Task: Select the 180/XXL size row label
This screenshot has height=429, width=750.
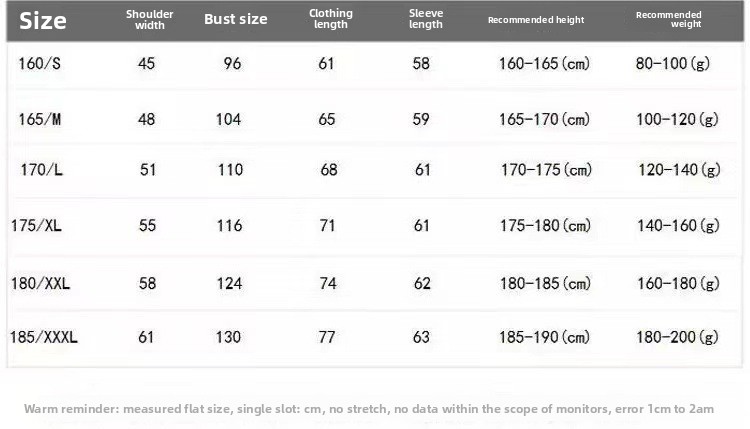Action: click(40, 284)
